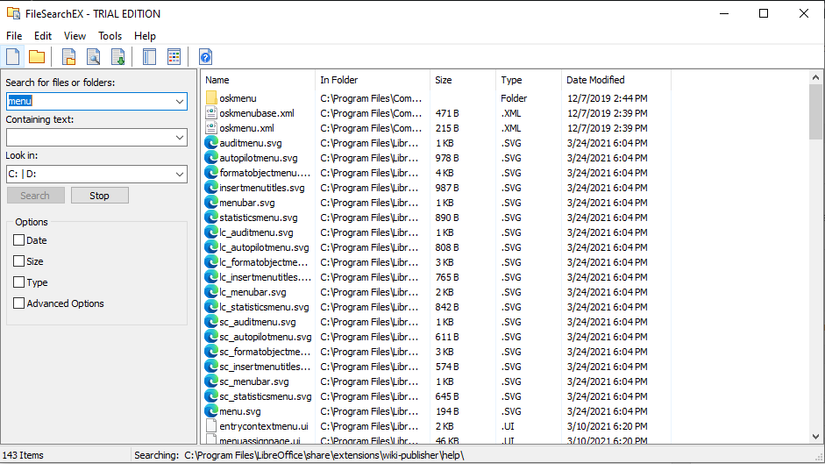Open the File menu
Viewport: 825px width, 464px height.
tap(14, 36)
